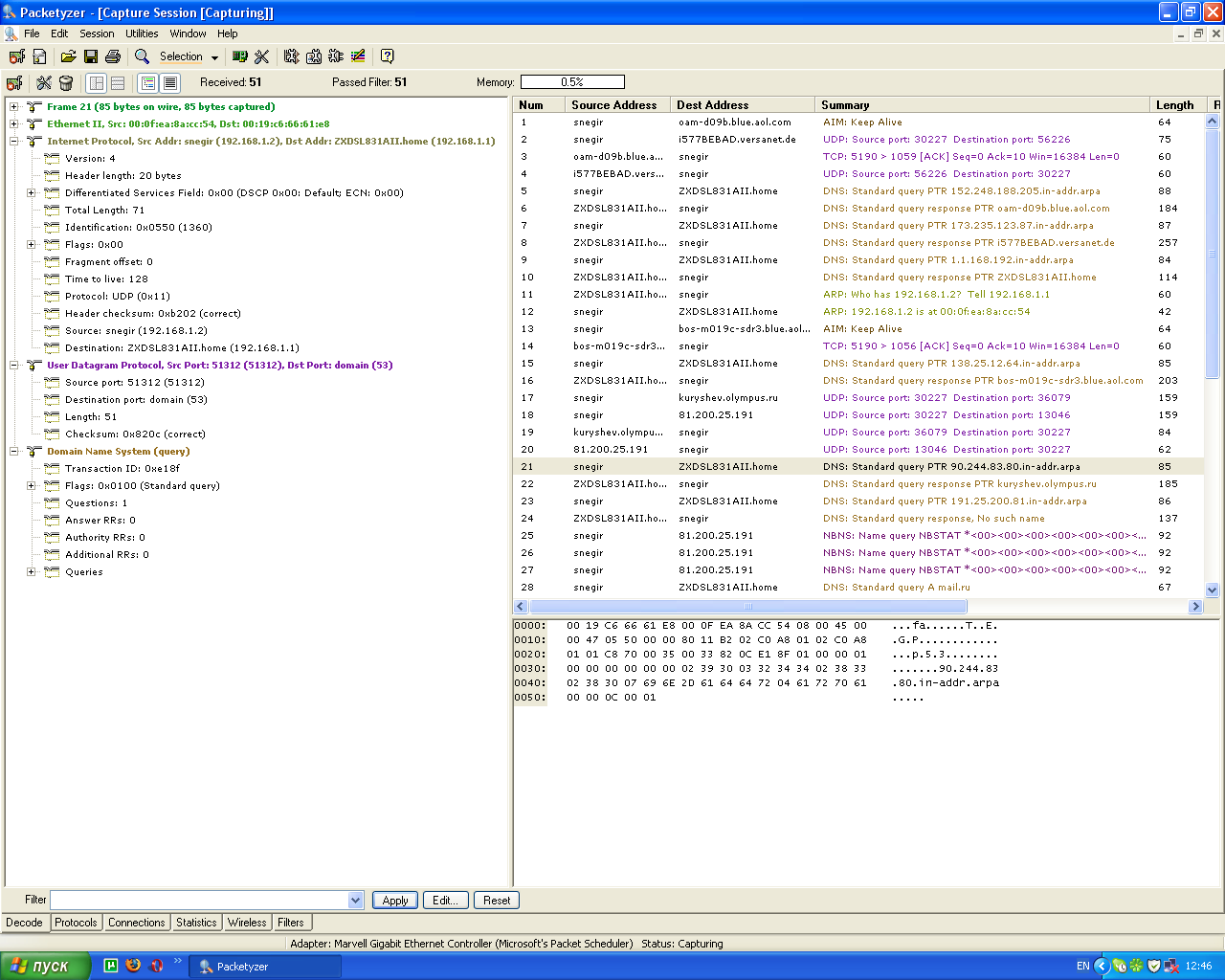The width and height of the screenshot is (1225, 980).
Task: Switch to the Connections tab
Action: pyautogui.click(x=136, y=923)
